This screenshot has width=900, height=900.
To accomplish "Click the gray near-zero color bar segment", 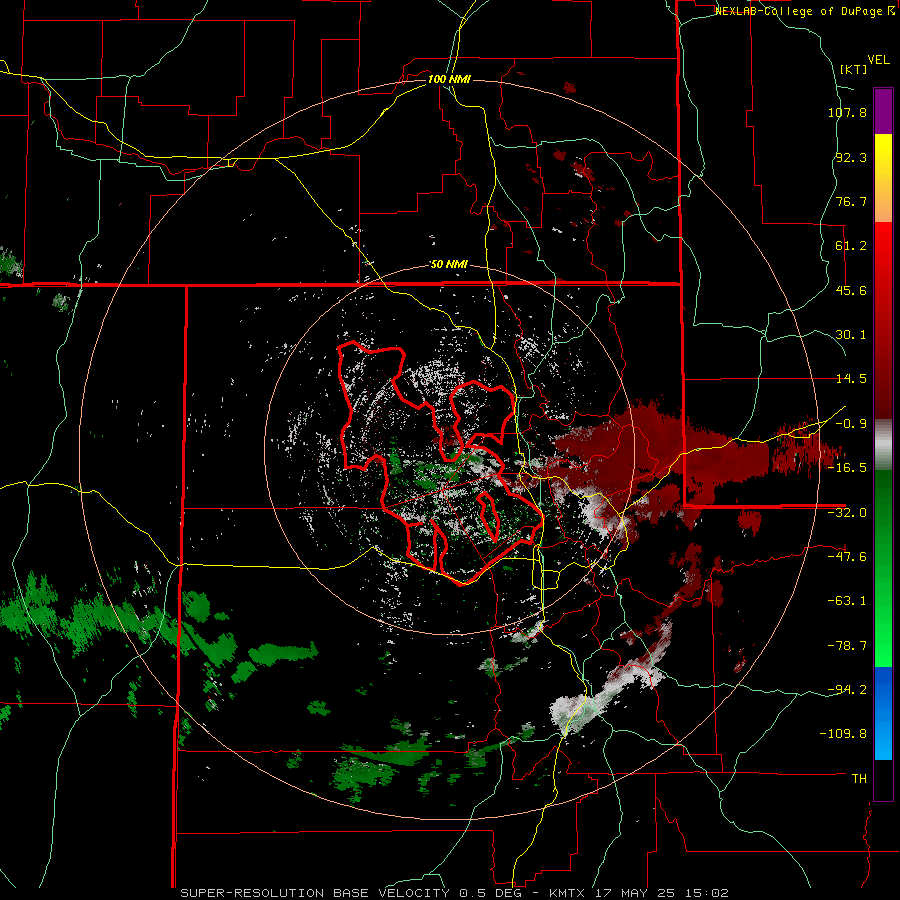I will [883, 445].
